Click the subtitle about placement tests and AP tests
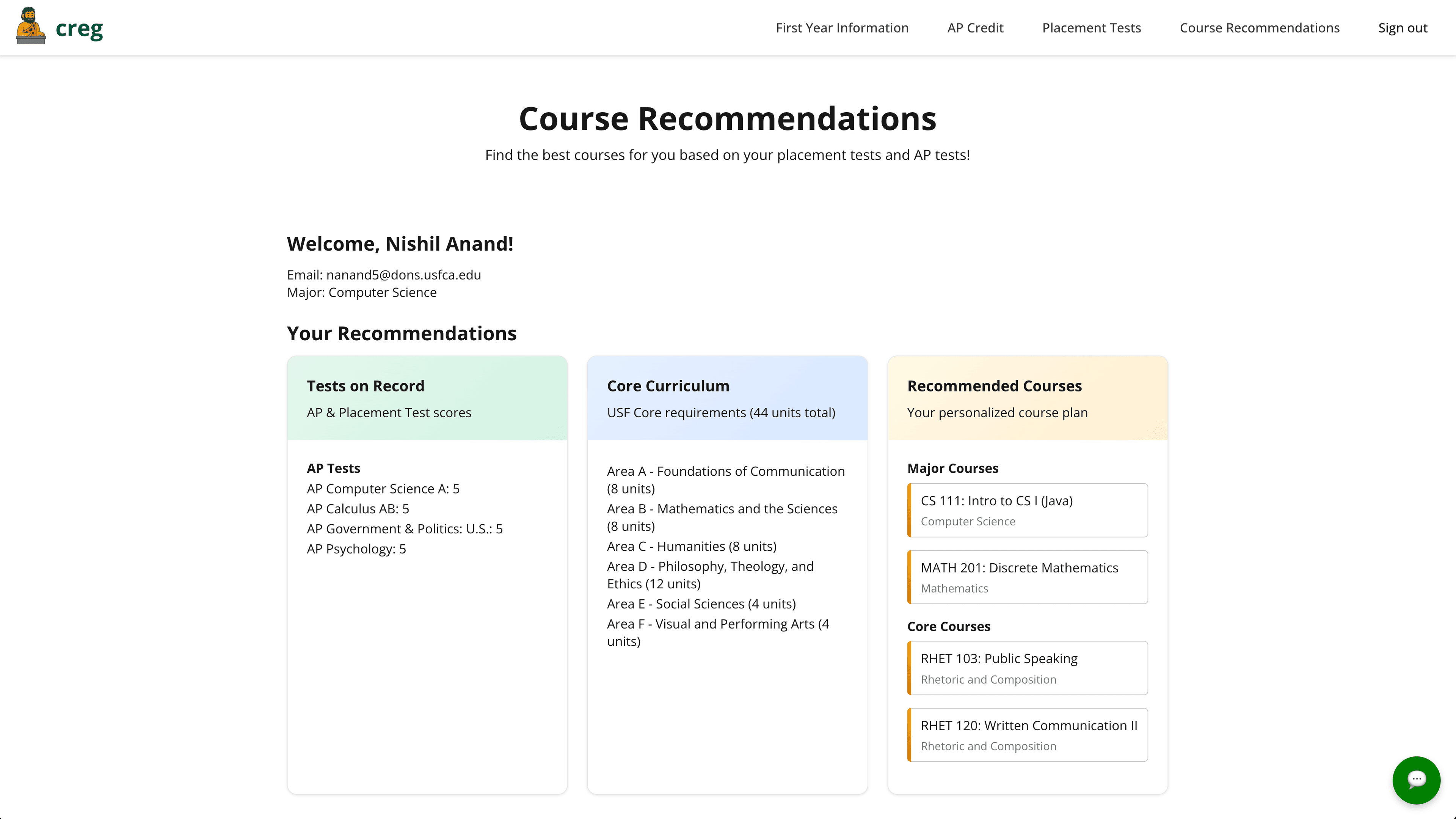Image resolution: width=1456 pixels, height=819 pixels. 728,155
